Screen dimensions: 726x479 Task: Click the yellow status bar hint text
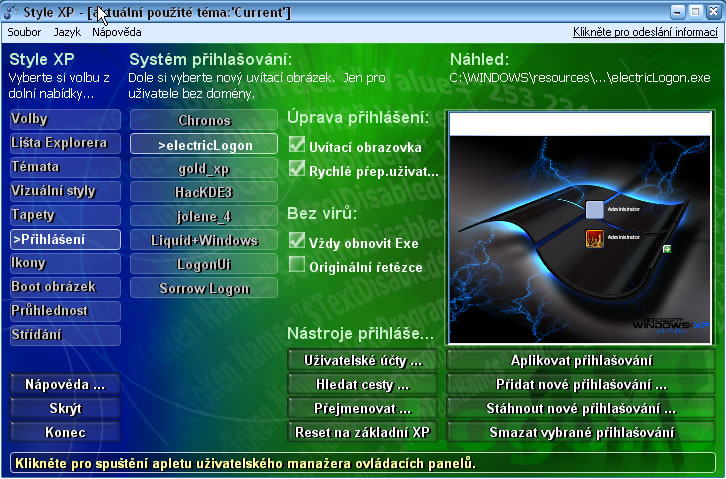[x=245, y=463]
